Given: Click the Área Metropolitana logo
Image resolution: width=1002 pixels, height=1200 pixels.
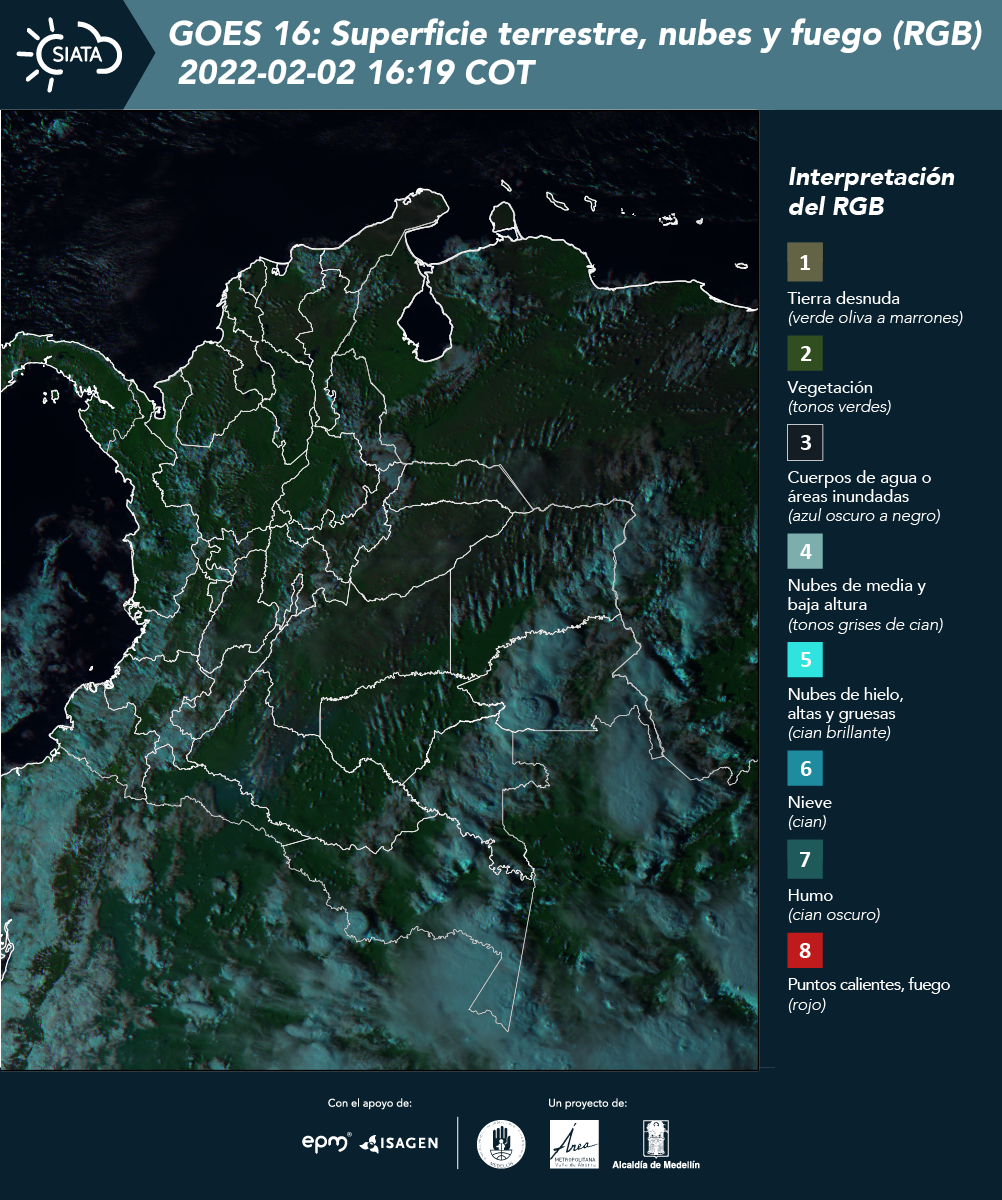Looking at the screenshot, I should (x=575, y=1144).
